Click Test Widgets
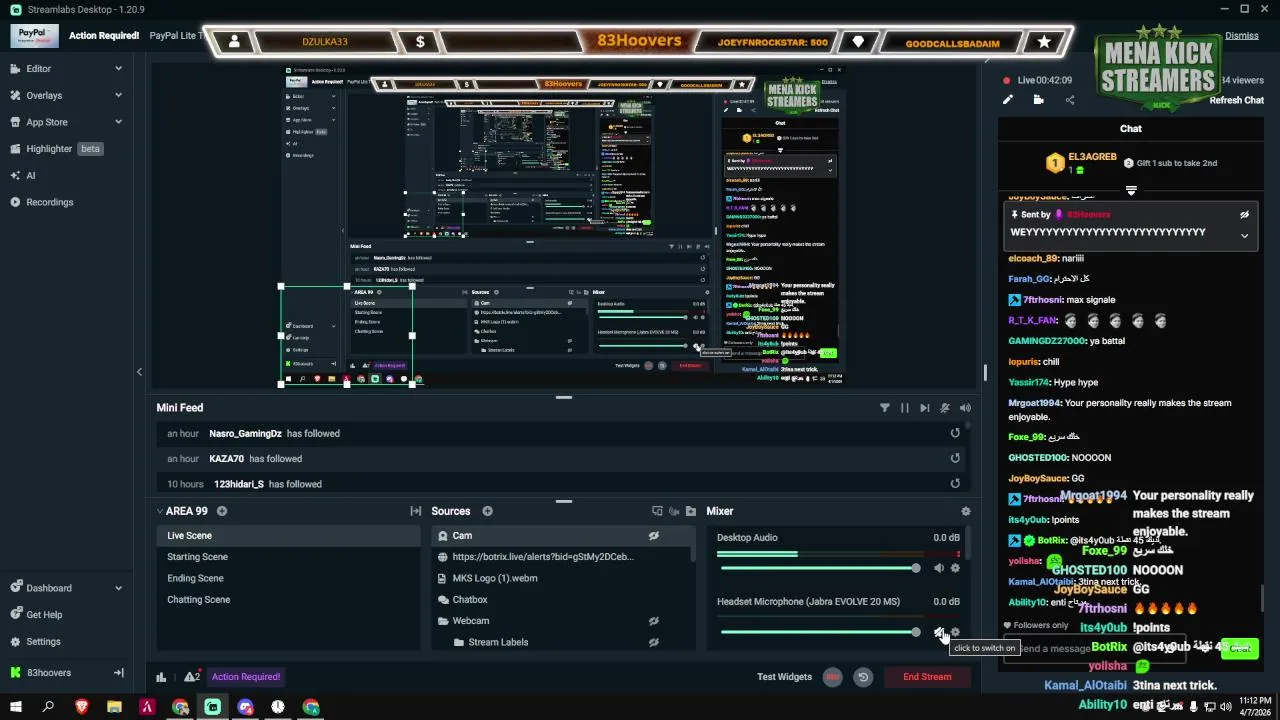Viewport: 1280px width, 720px height. [784, 677]
